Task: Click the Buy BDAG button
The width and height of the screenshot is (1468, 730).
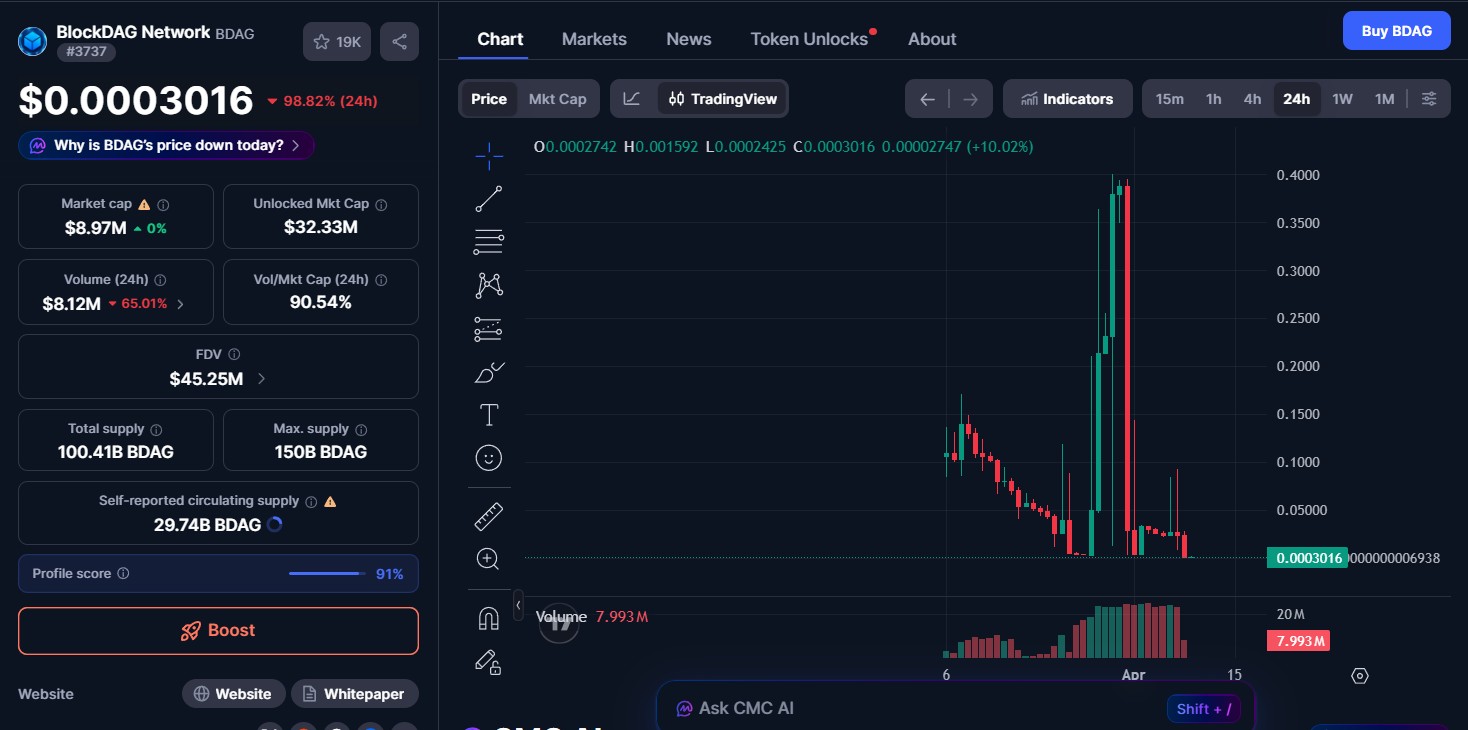Action: pos(1396,30)
